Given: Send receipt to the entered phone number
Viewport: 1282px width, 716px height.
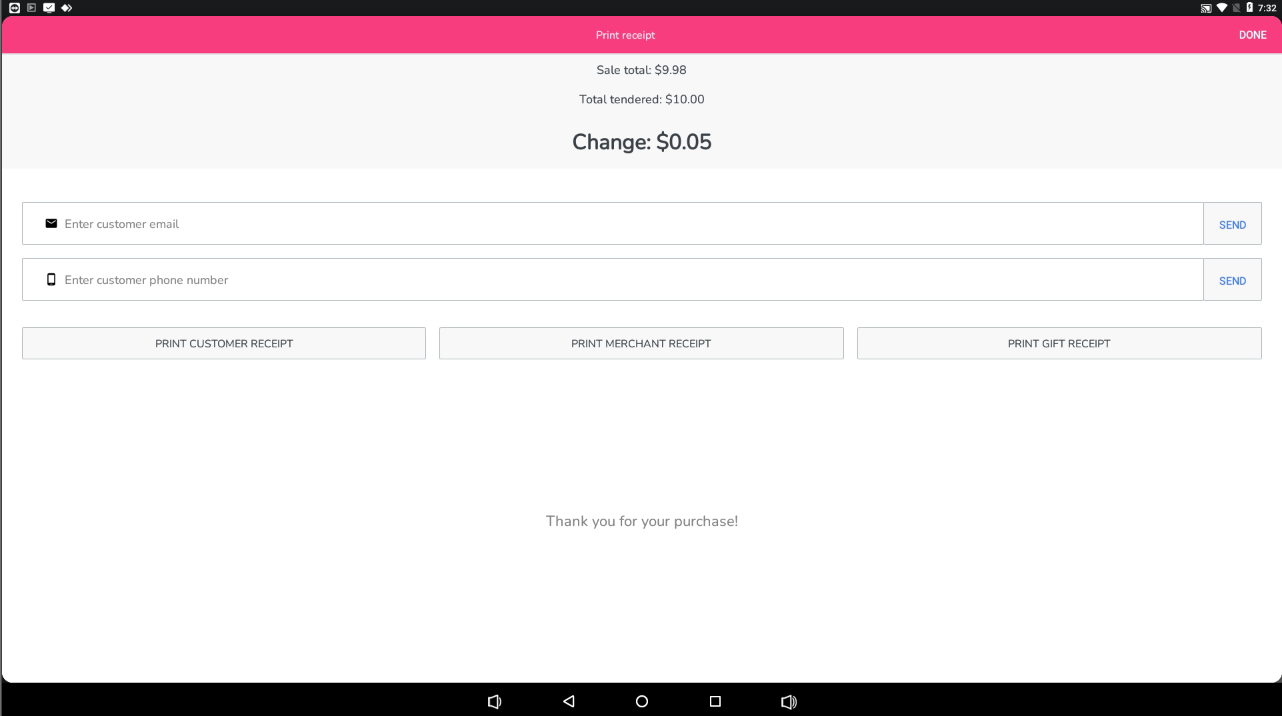Looking at the screenshot, I should [1232, 280].
